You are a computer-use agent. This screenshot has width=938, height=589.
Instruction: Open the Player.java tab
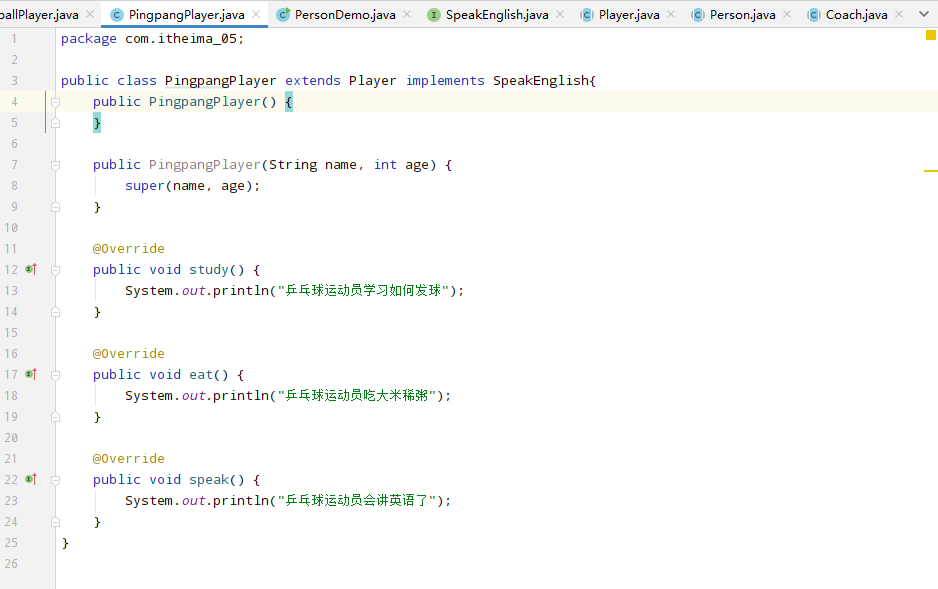[x=629, y=14]
